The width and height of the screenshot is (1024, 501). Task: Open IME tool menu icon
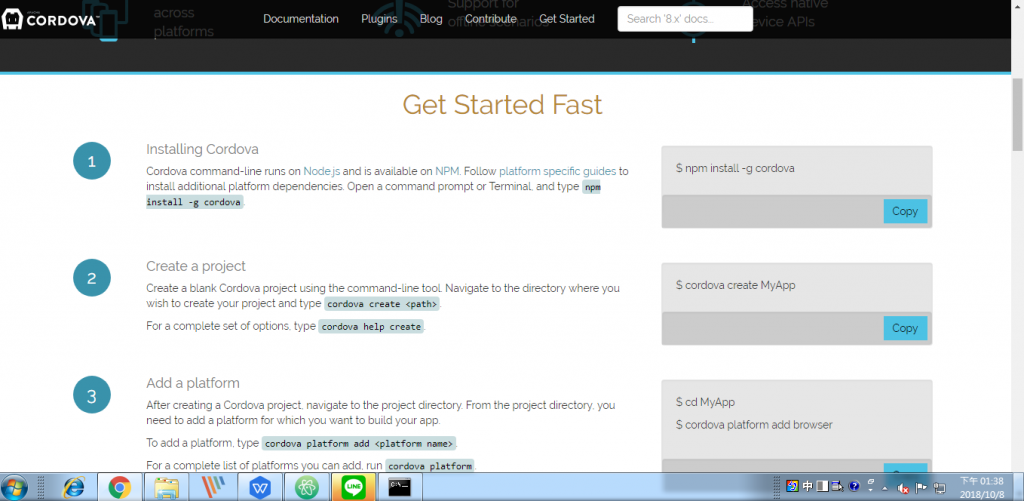click(838, 486)
